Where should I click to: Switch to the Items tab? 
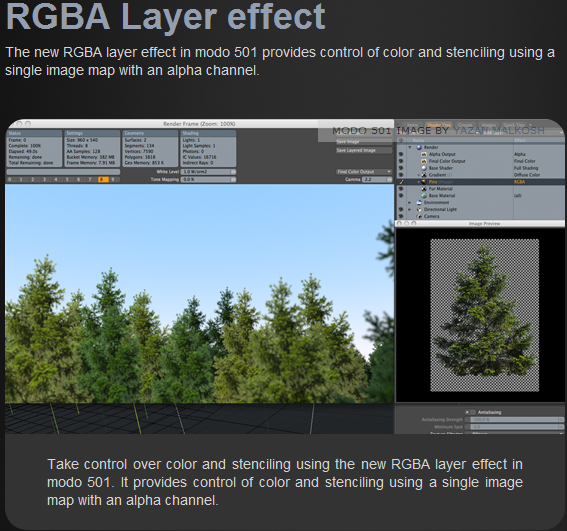pyautogui.click(x=412, y=125)
